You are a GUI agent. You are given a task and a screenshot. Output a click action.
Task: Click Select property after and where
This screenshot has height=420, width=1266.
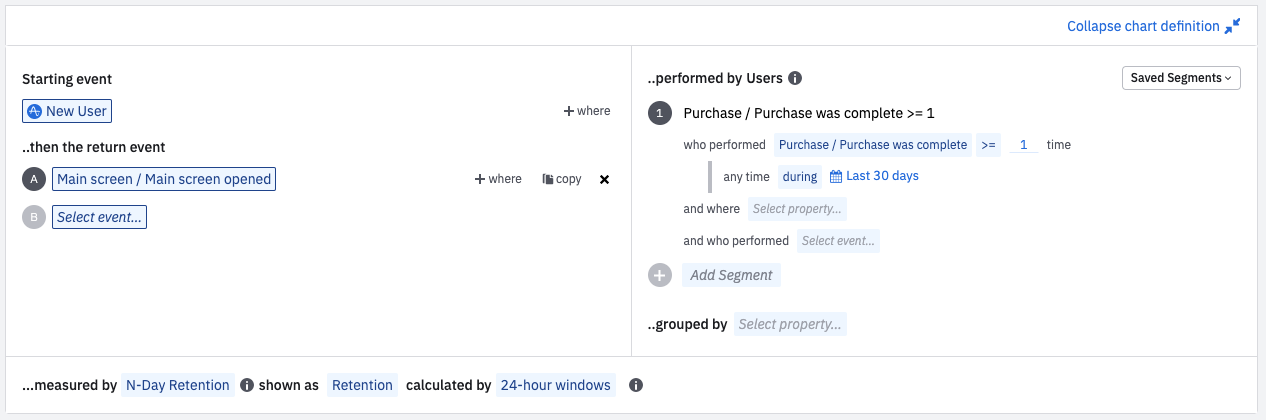pyautogui.click(x=797, y=209)
